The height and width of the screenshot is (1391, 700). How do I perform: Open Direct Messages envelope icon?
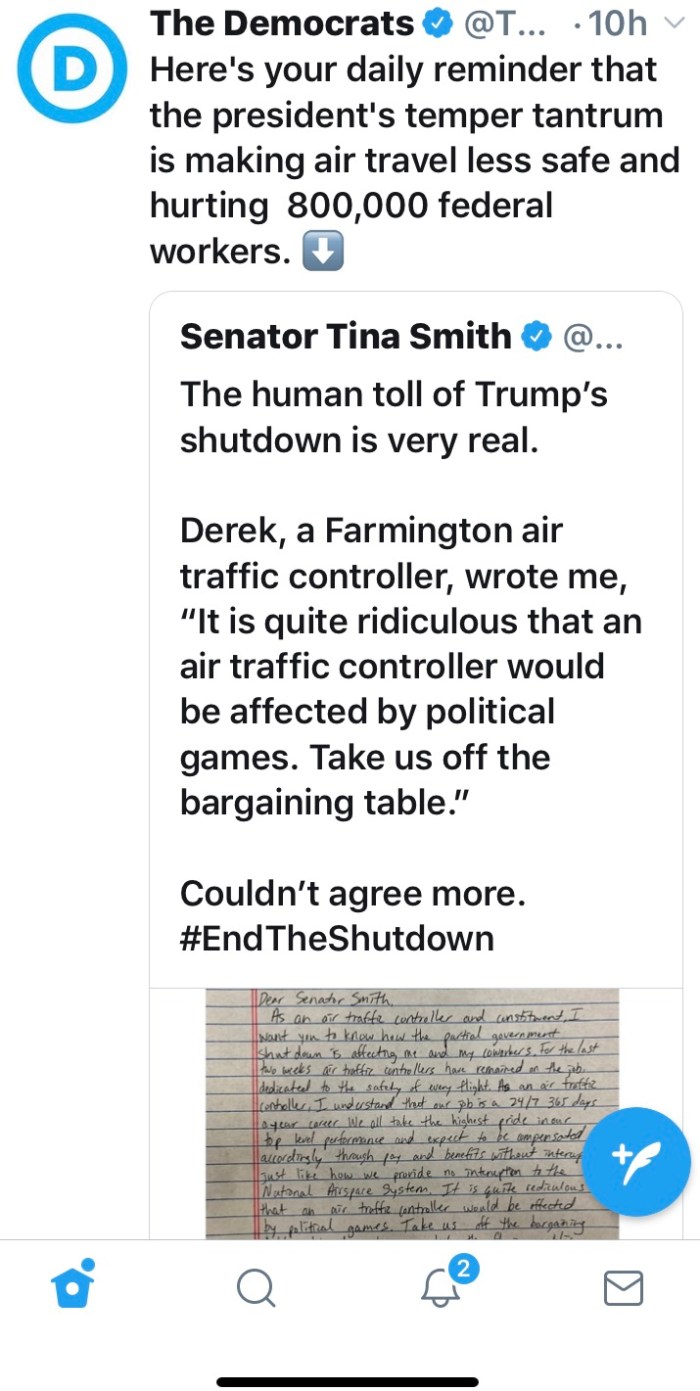(x=623, y=1288)
